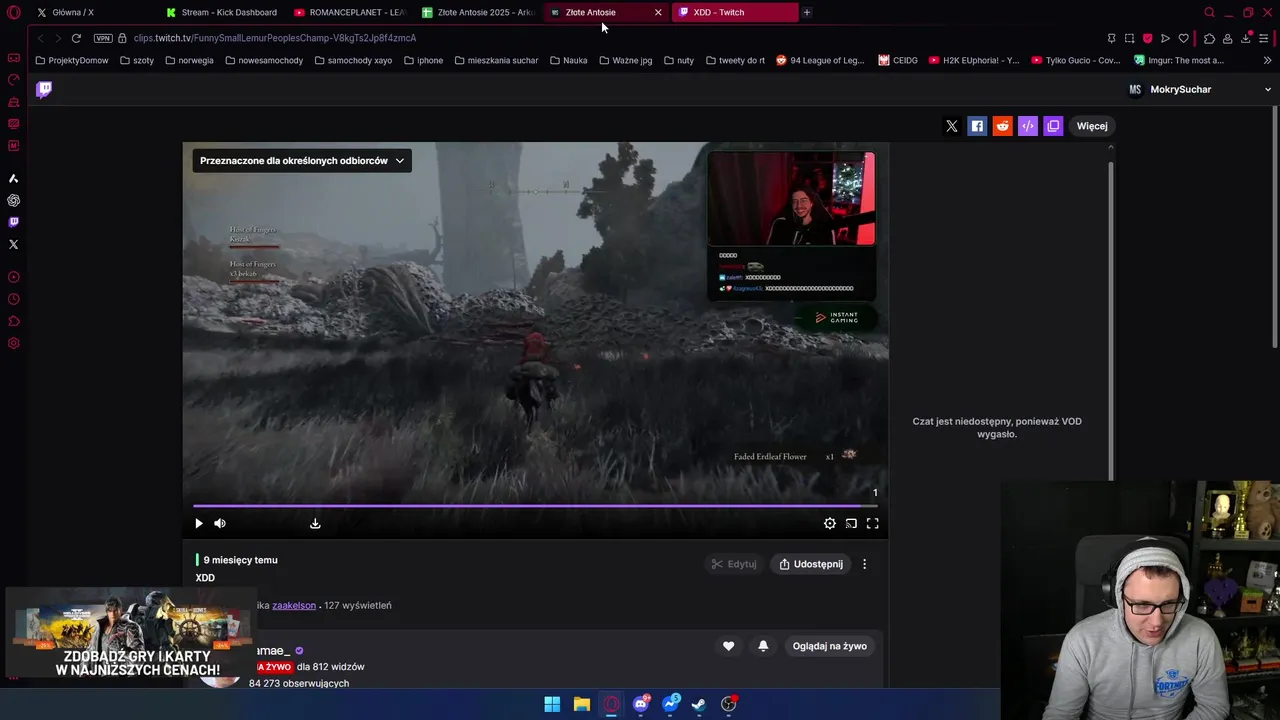Click the toolbar snapshot icon
Screen dimensions: 1280x720
(x=1129, y=38)
